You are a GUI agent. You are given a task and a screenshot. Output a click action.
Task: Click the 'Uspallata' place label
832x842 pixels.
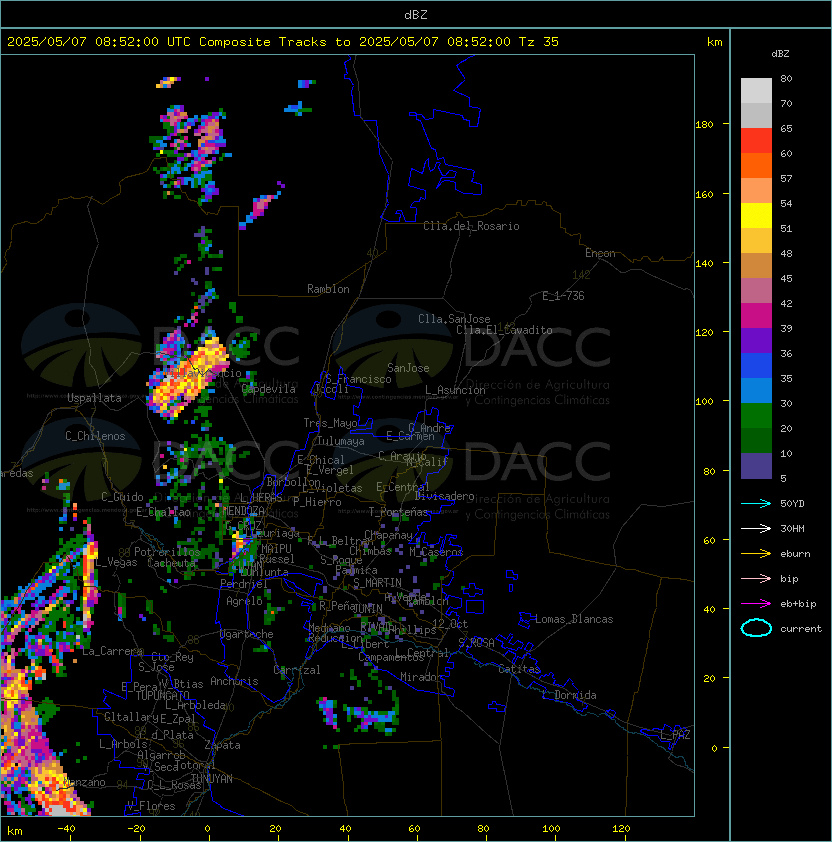(94, 398)
